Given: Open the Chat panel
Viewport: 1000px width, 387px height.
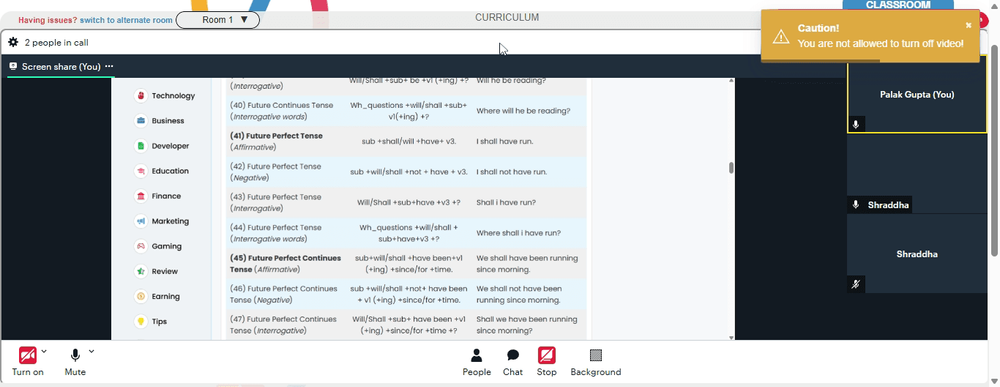Looking at the screenshot, I should 513,361.
